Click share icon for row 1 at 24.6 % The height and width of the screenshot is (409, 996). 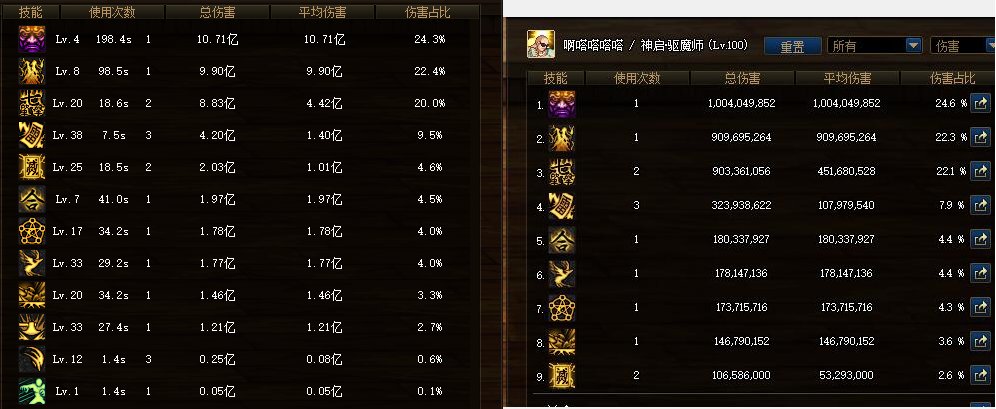pyautogui.click(x=981, y=103)
